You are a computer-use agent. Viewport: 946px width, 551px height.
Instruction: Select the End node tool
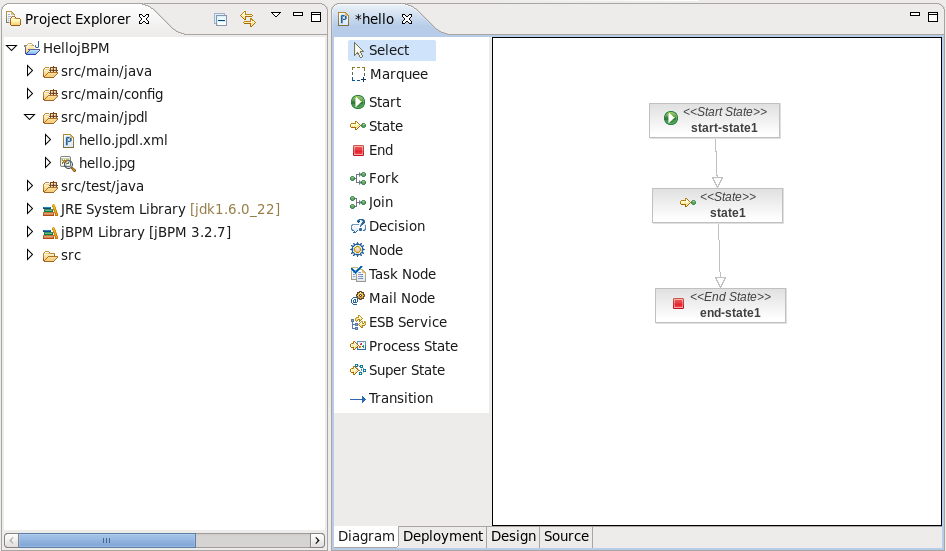pos(372,150)
